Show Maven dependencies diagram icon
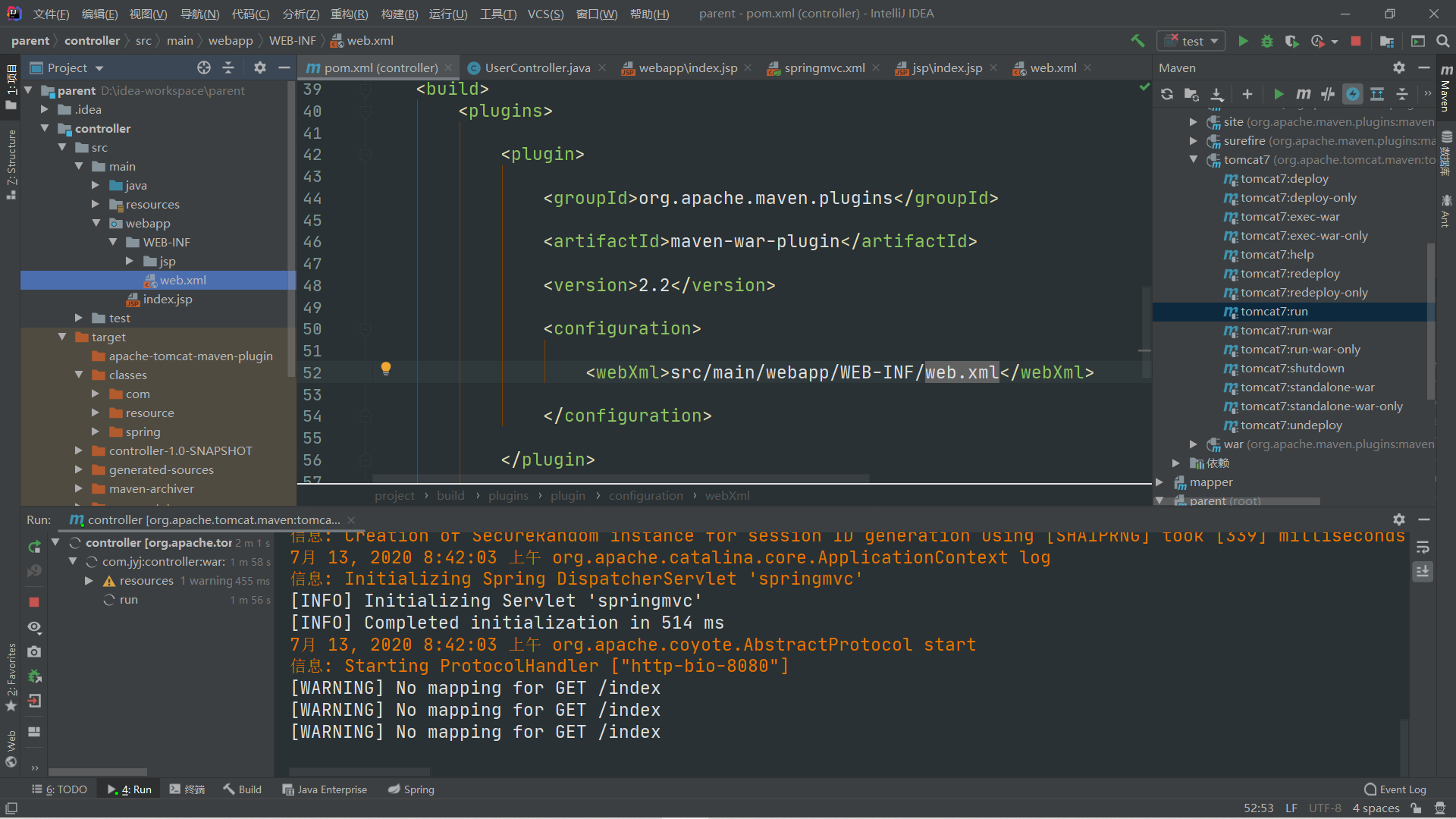This screenshot has height=819, width=1456. [x=1377, y=94]
